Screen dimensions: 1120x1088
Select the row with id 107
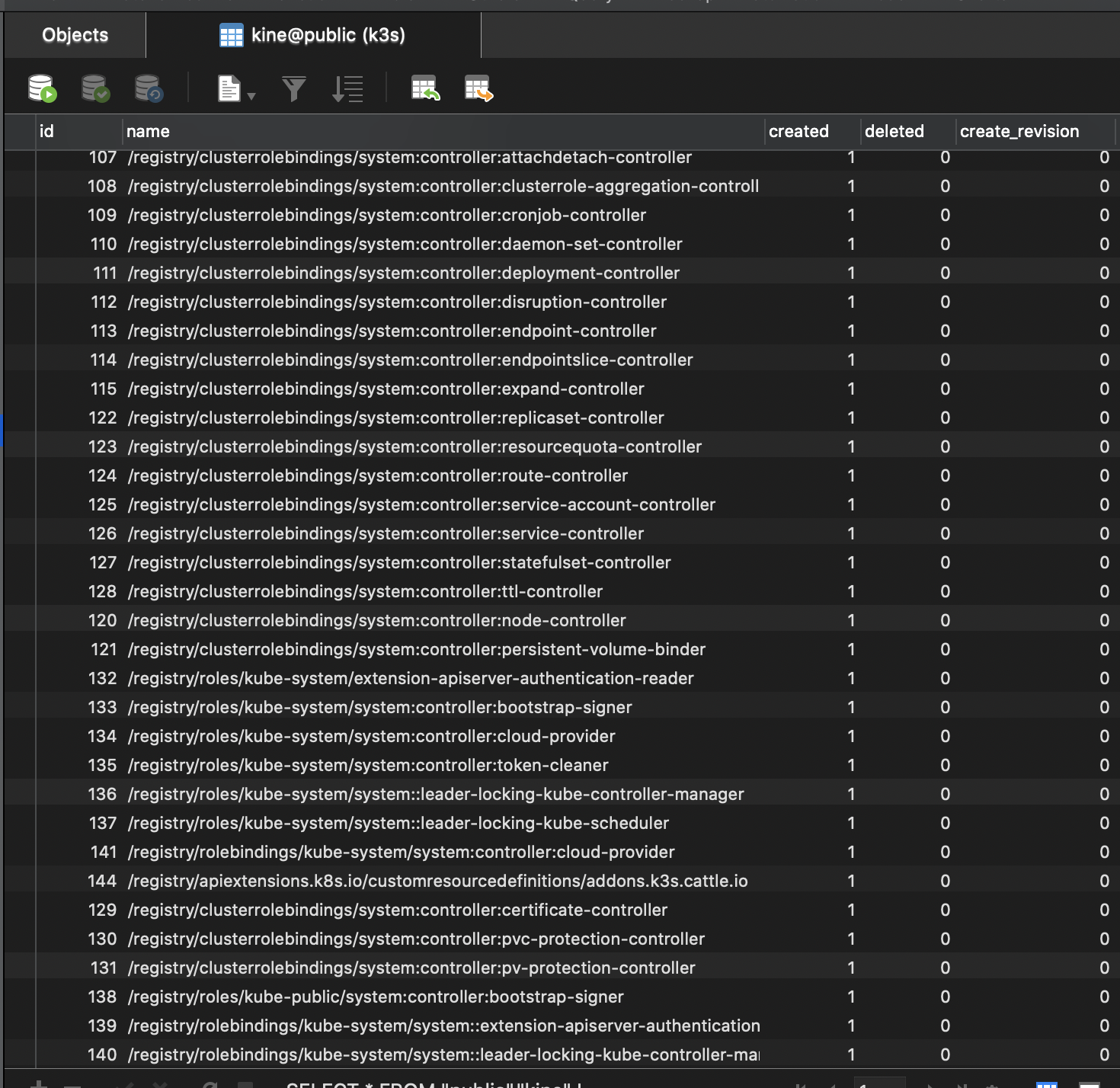pos(103,157)
